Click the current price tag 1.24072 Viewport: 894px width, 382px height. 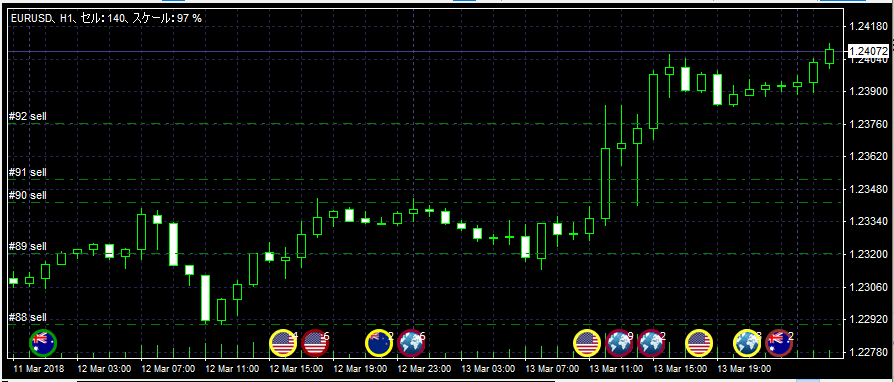[x=868, y=51]
